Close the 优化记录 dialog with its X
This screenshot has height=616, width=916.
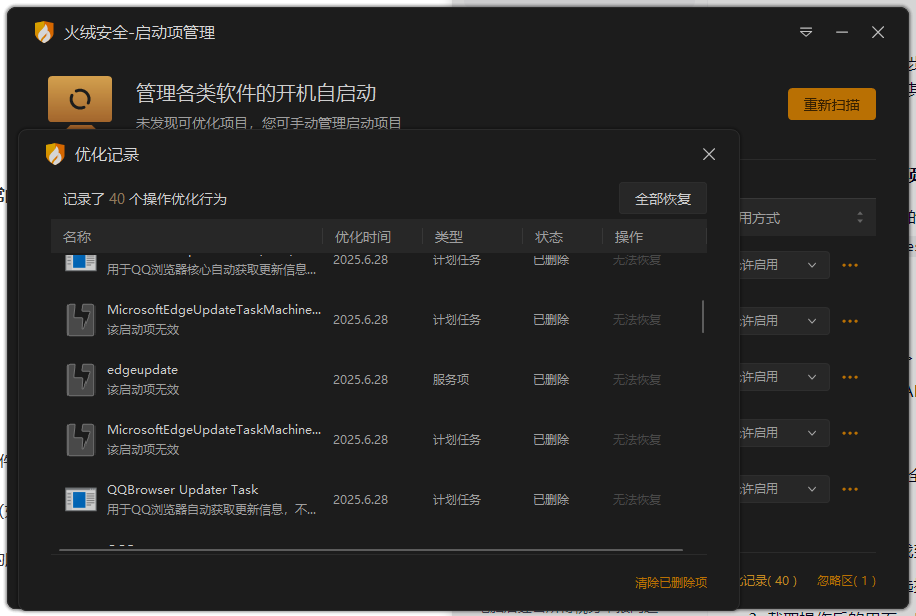[x=709, y=154]
